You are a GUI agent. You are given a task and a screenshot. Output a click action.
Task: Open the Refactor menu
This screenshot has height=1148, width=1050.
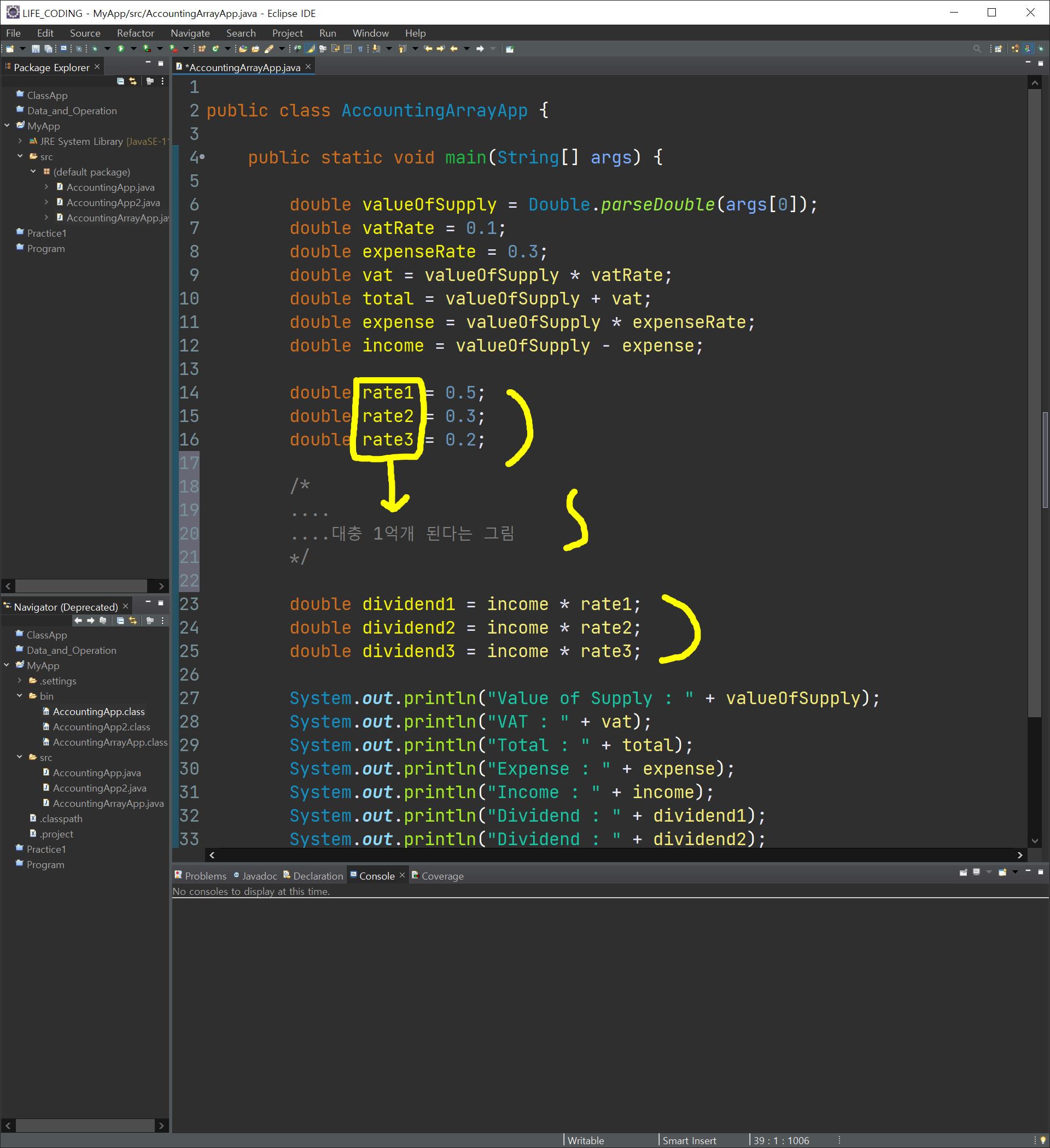point(135,33)
